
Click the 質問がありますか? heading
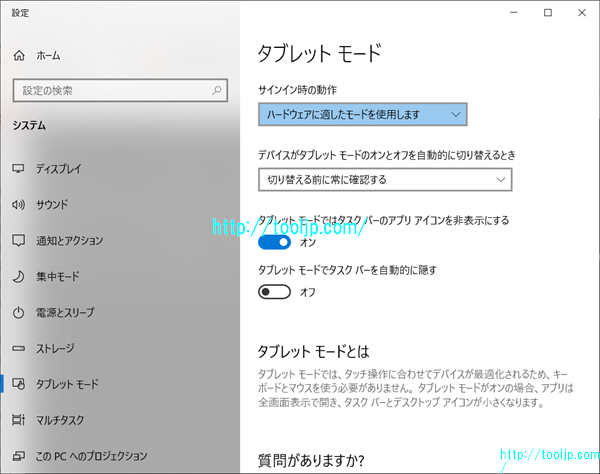(311, 460)
